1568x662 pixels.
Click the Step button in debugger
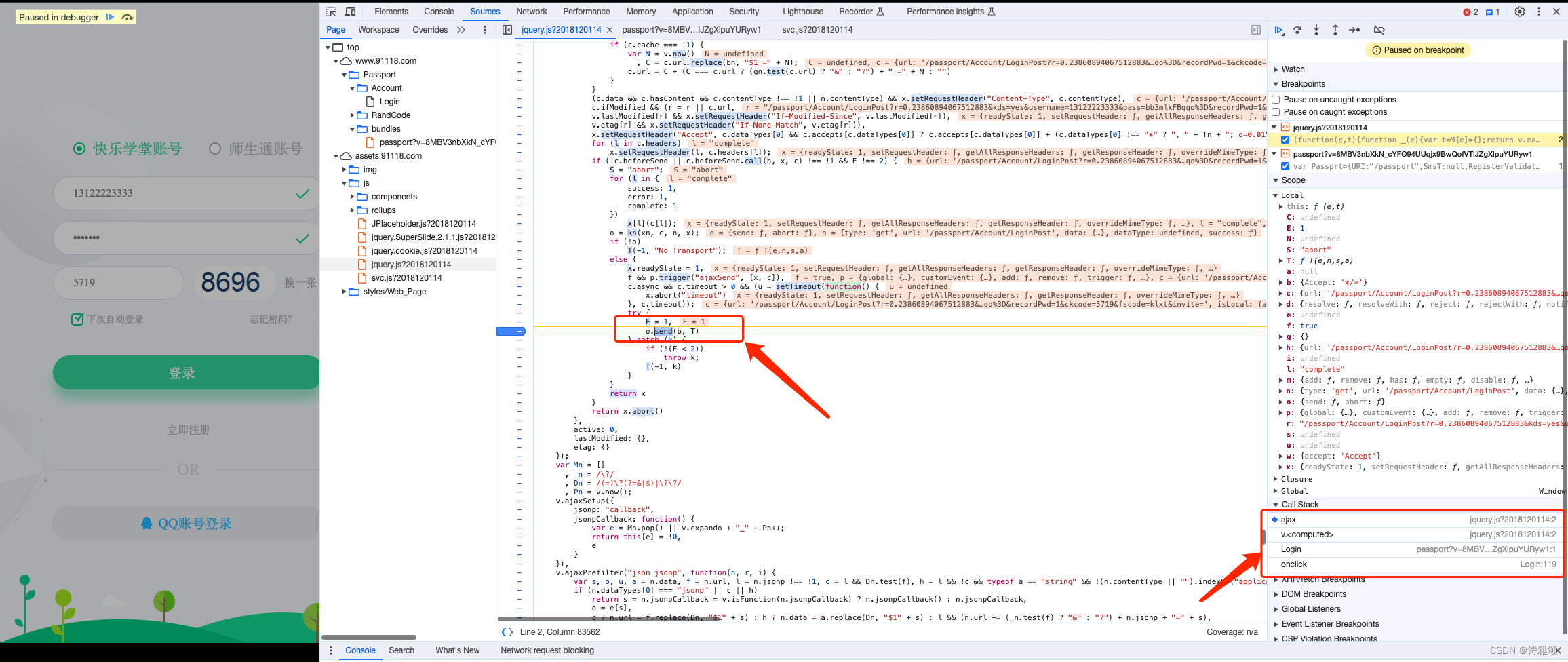[x=1354, y=30]
